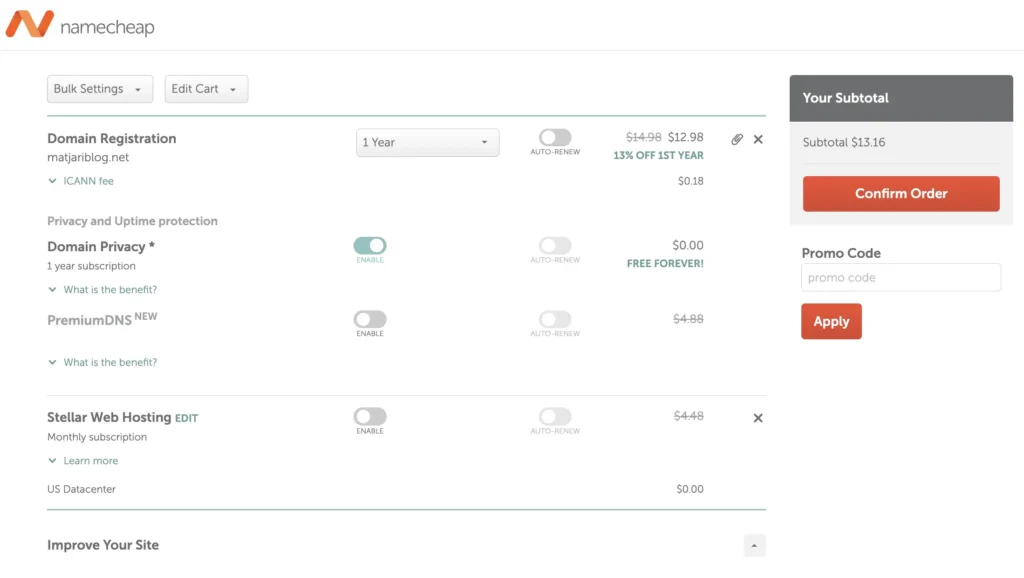Click the 13% OFF 1ST YEAR label

[658, 155]
